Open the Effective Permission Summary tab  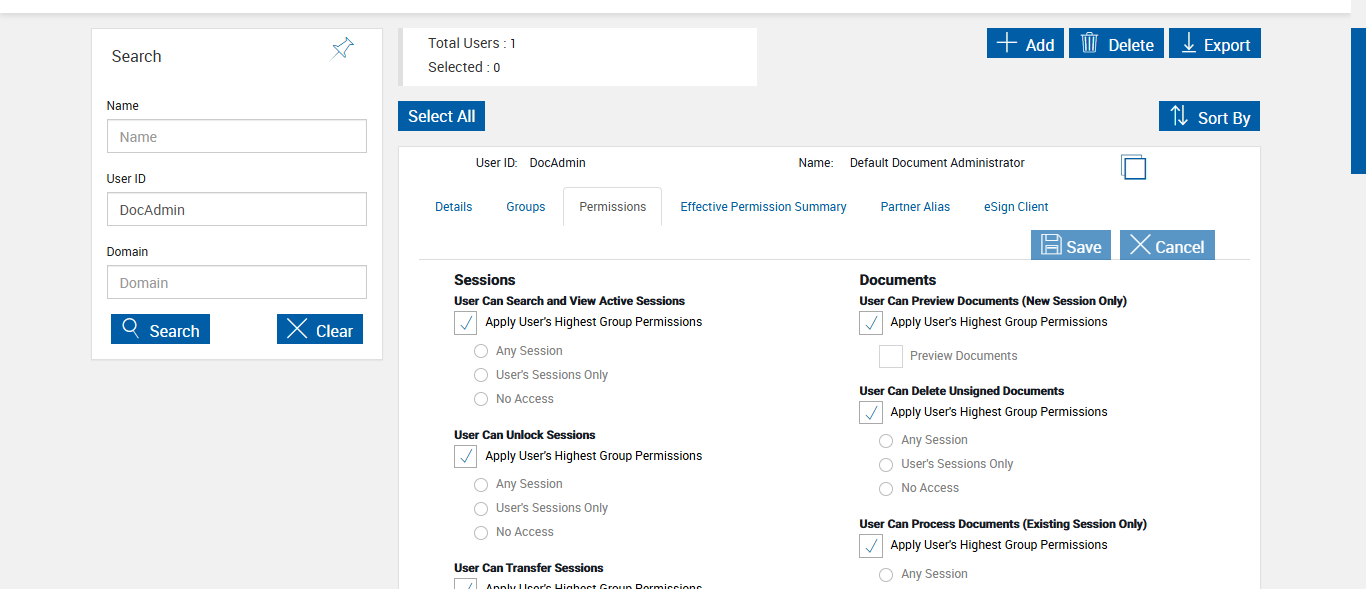(763, 207)
